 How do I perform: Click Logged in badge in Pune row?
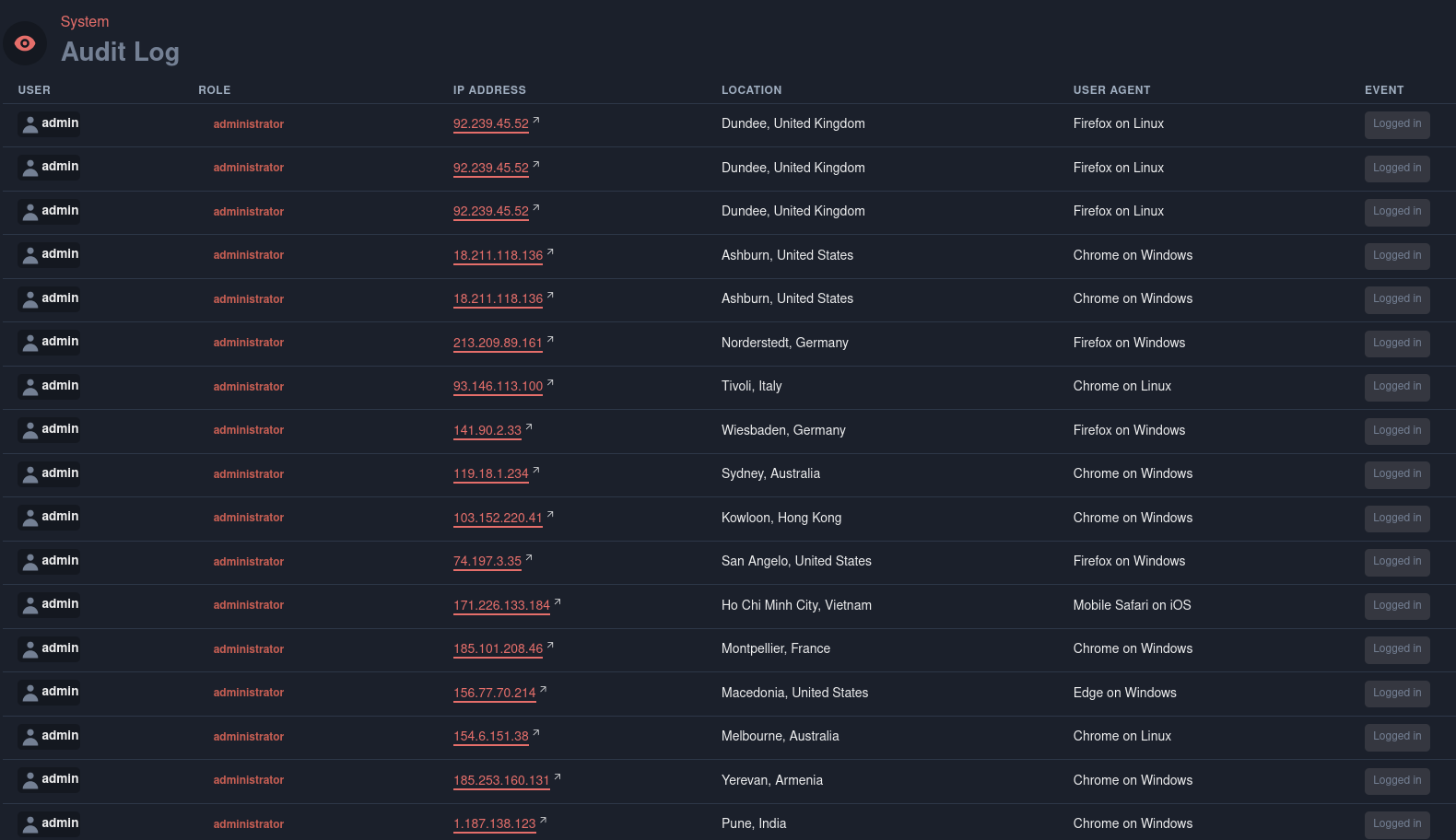point(1397,824)
